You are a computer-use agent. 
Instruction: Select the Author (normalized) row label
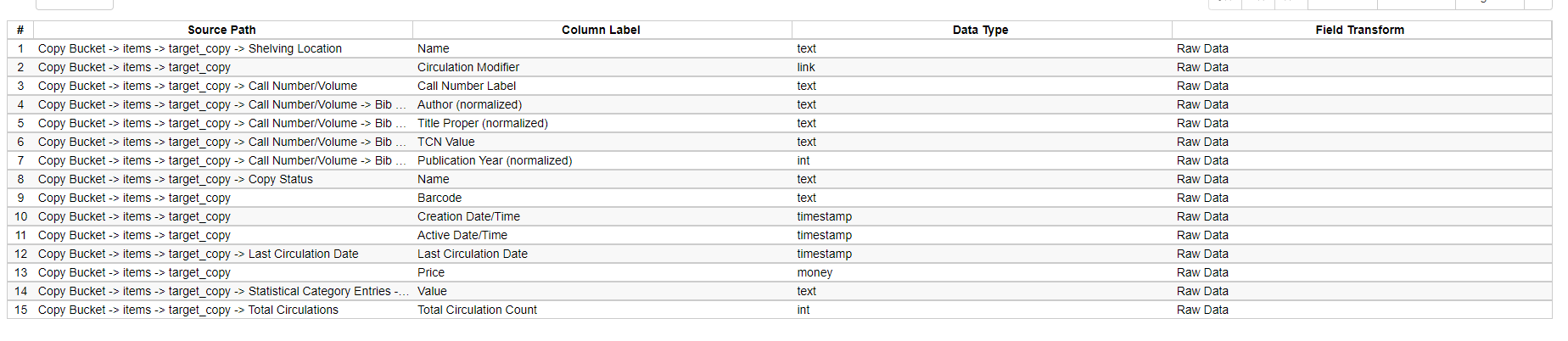(469, 104)
